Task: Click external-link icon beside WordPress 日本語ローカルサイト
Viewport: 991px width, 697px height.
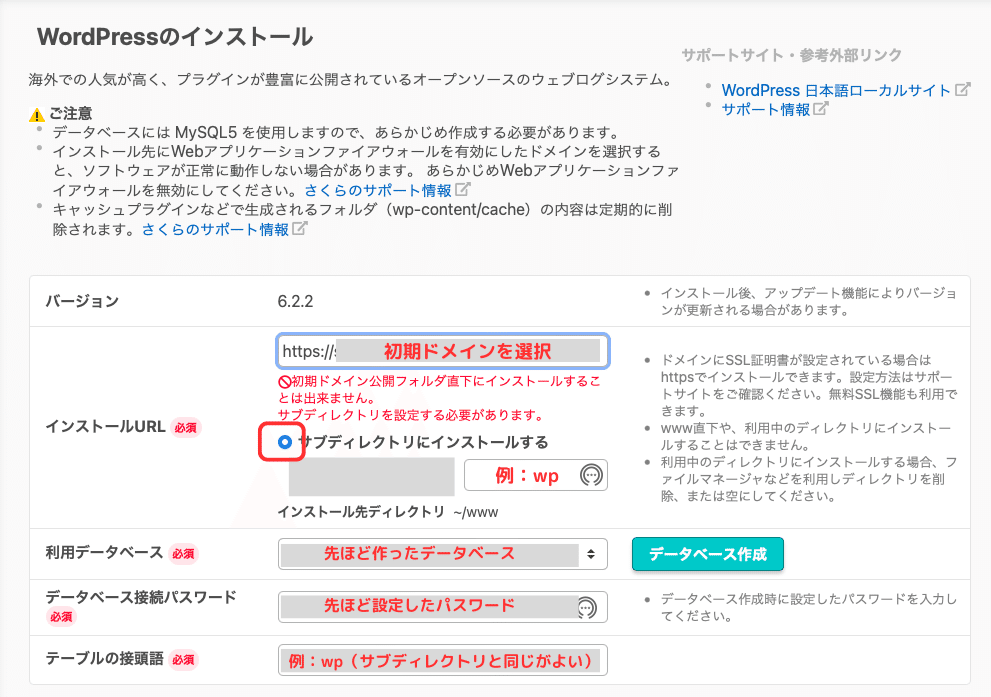Action: pos(962,90)
